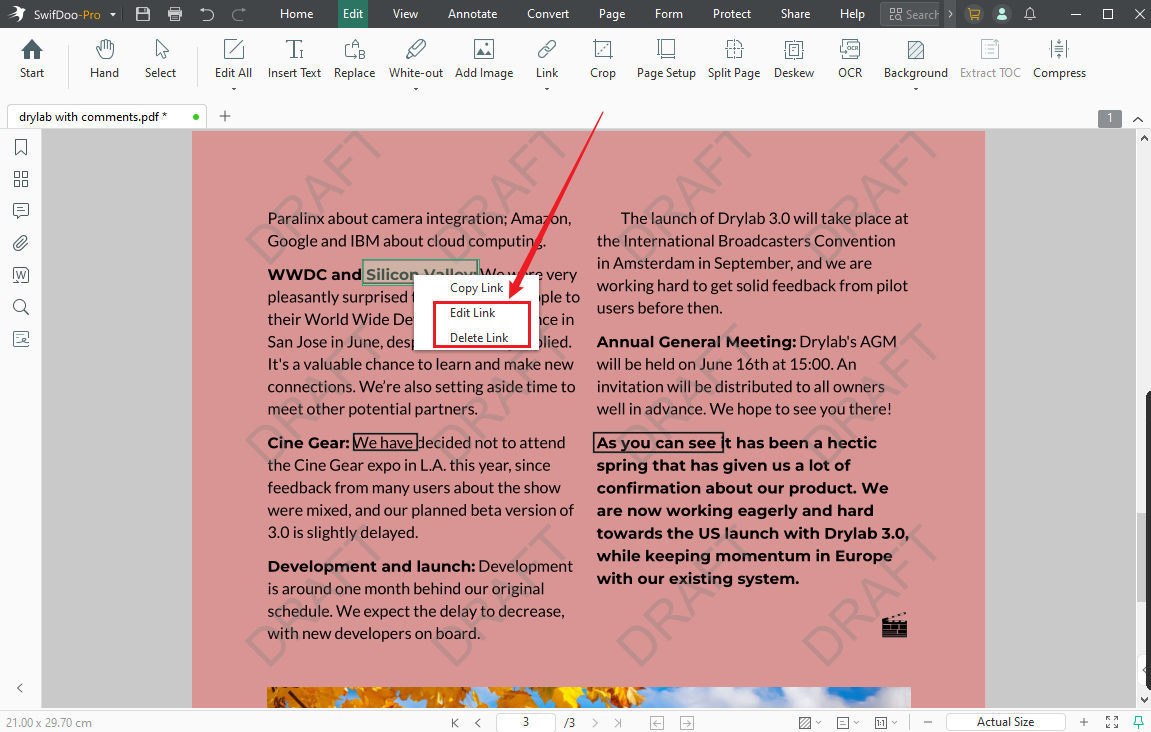Screen dimensions: 1151x732
Task: Open the Replace text tool
Action: (355, 59)
